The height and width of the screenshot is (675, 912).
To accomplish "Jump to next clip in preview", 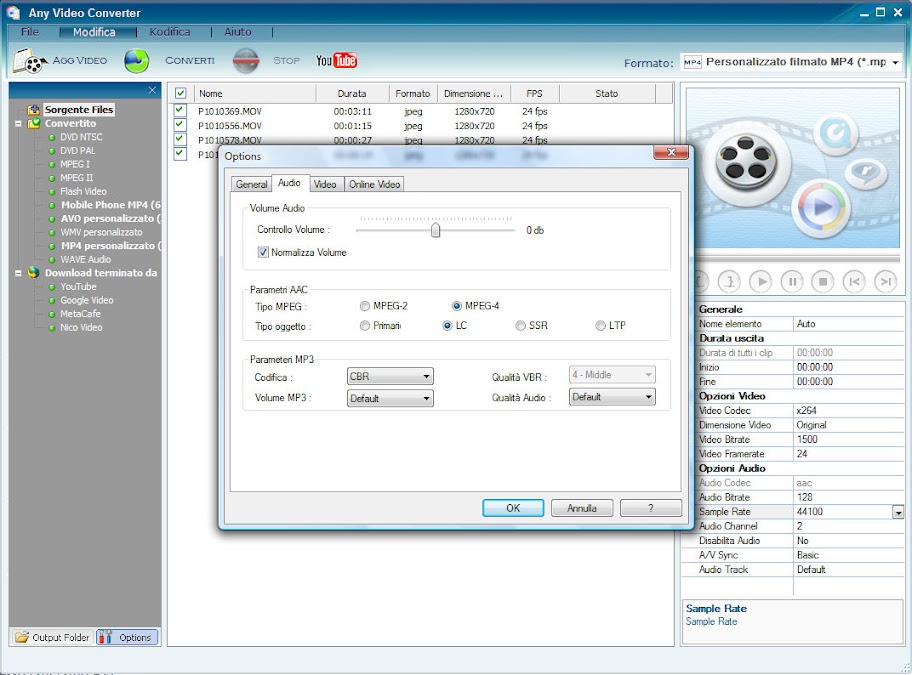I will click(x=885, y=281).
